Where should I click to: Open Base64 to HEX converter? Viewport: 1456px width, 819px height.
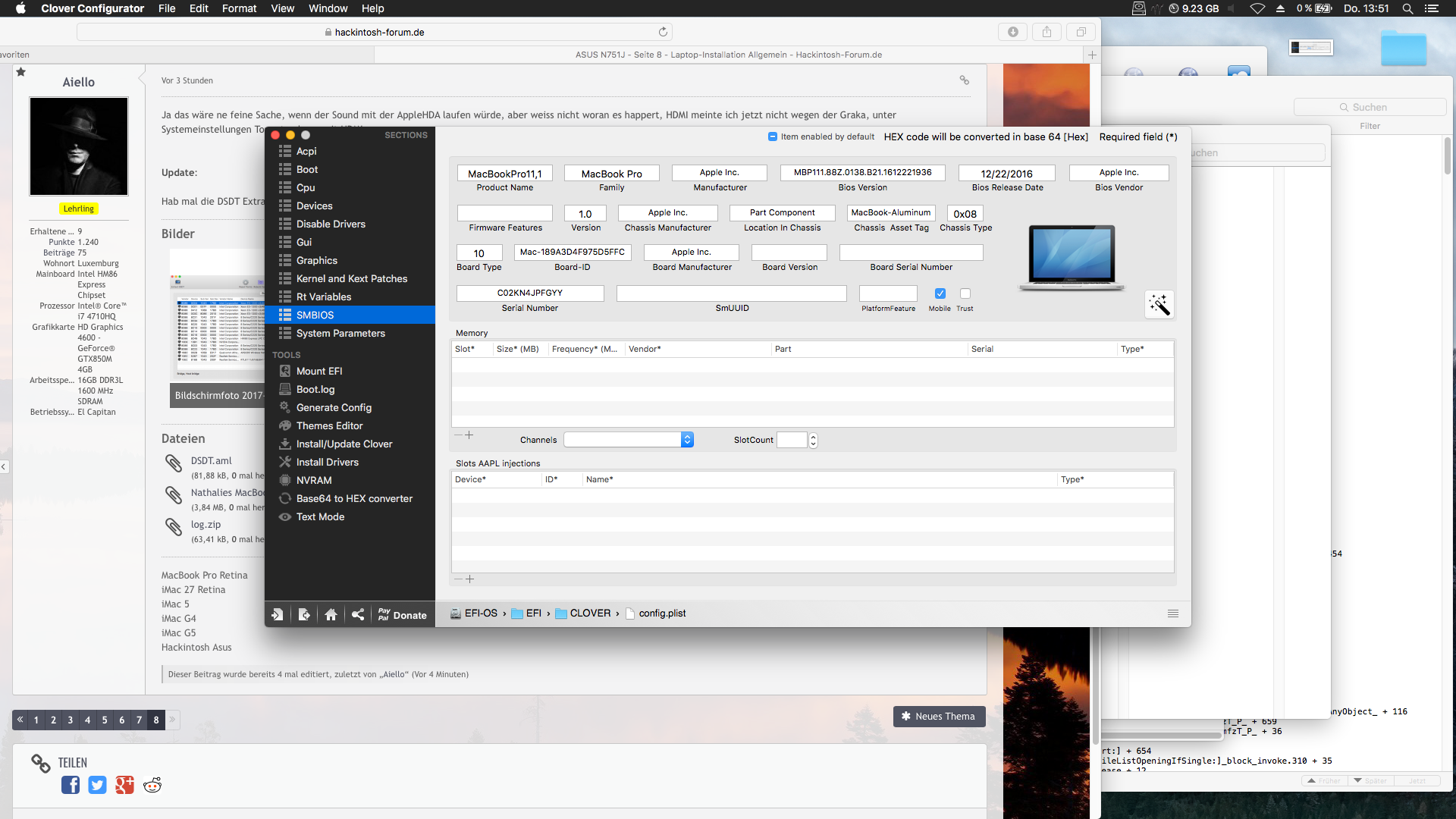point(354,498)
